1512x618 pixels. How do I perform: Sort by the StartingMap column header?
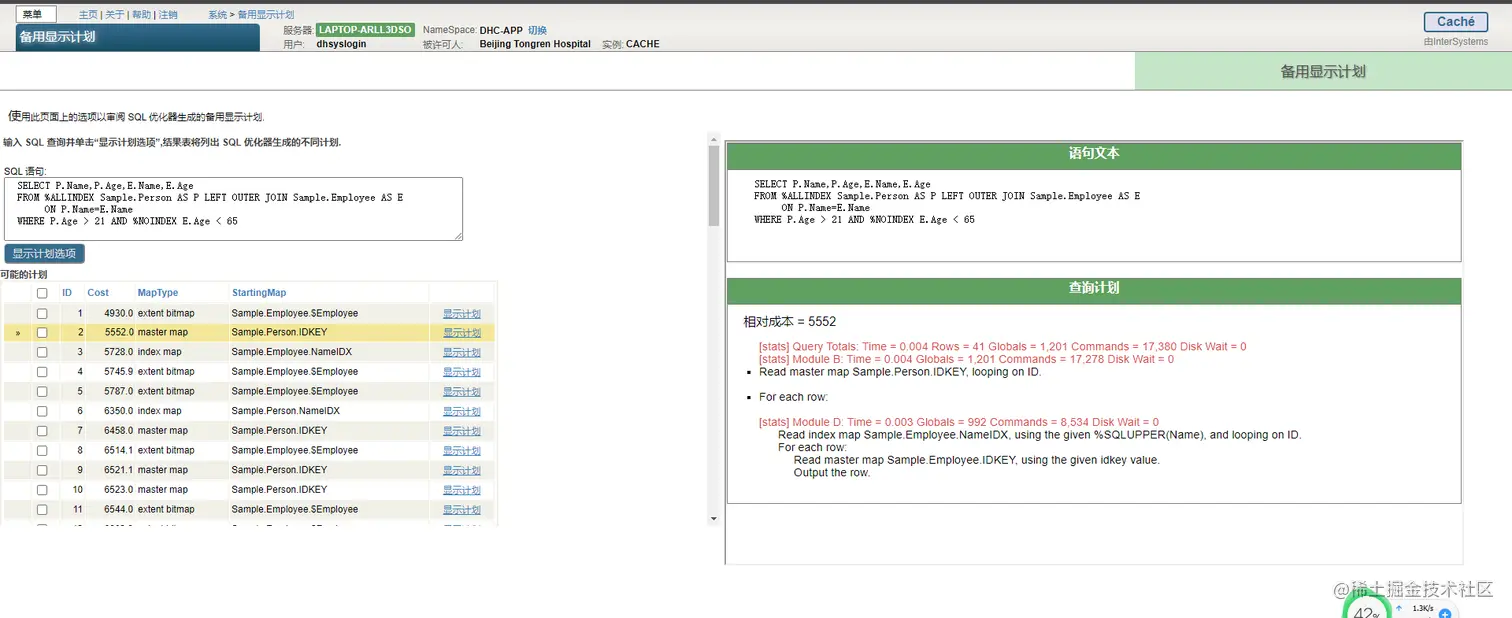pos(259,293)
